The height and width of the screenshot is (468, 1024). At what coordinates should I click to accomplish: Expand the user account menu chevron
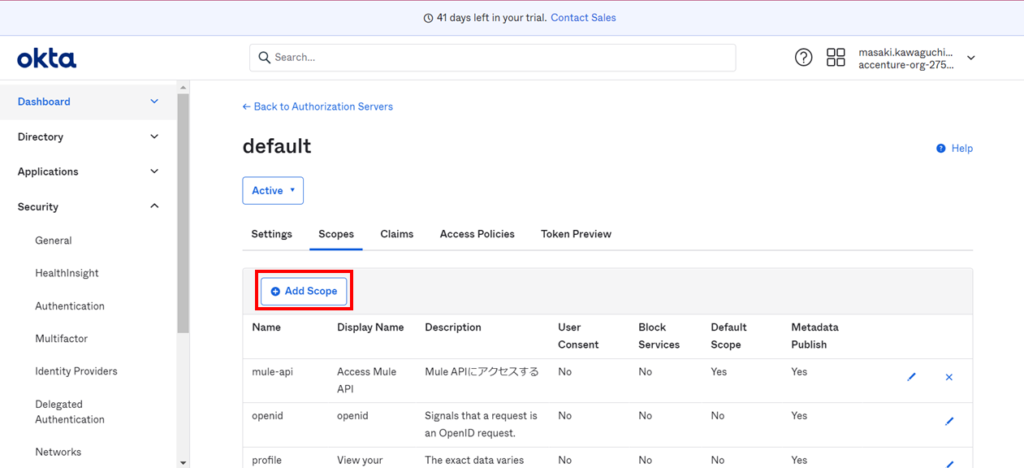(970, 58)
